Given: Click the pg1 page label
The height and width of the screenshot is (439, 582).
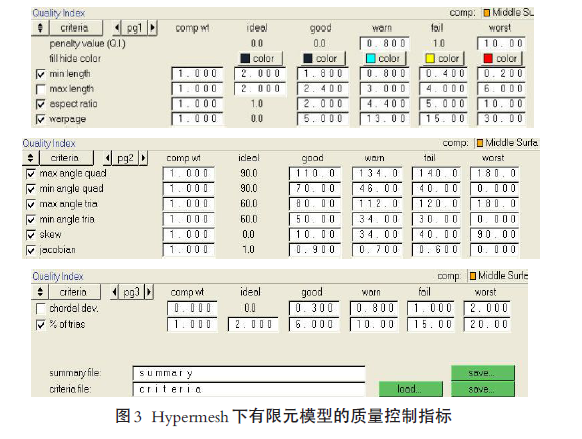Looking at the screenshot, I should point(135,28).
